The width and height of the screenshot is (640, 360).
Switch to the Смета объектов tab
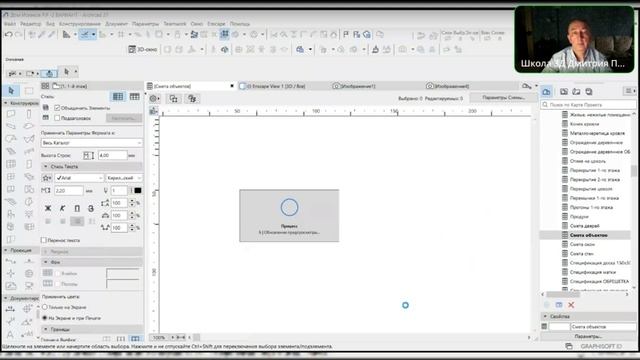[x=190, y=86]
